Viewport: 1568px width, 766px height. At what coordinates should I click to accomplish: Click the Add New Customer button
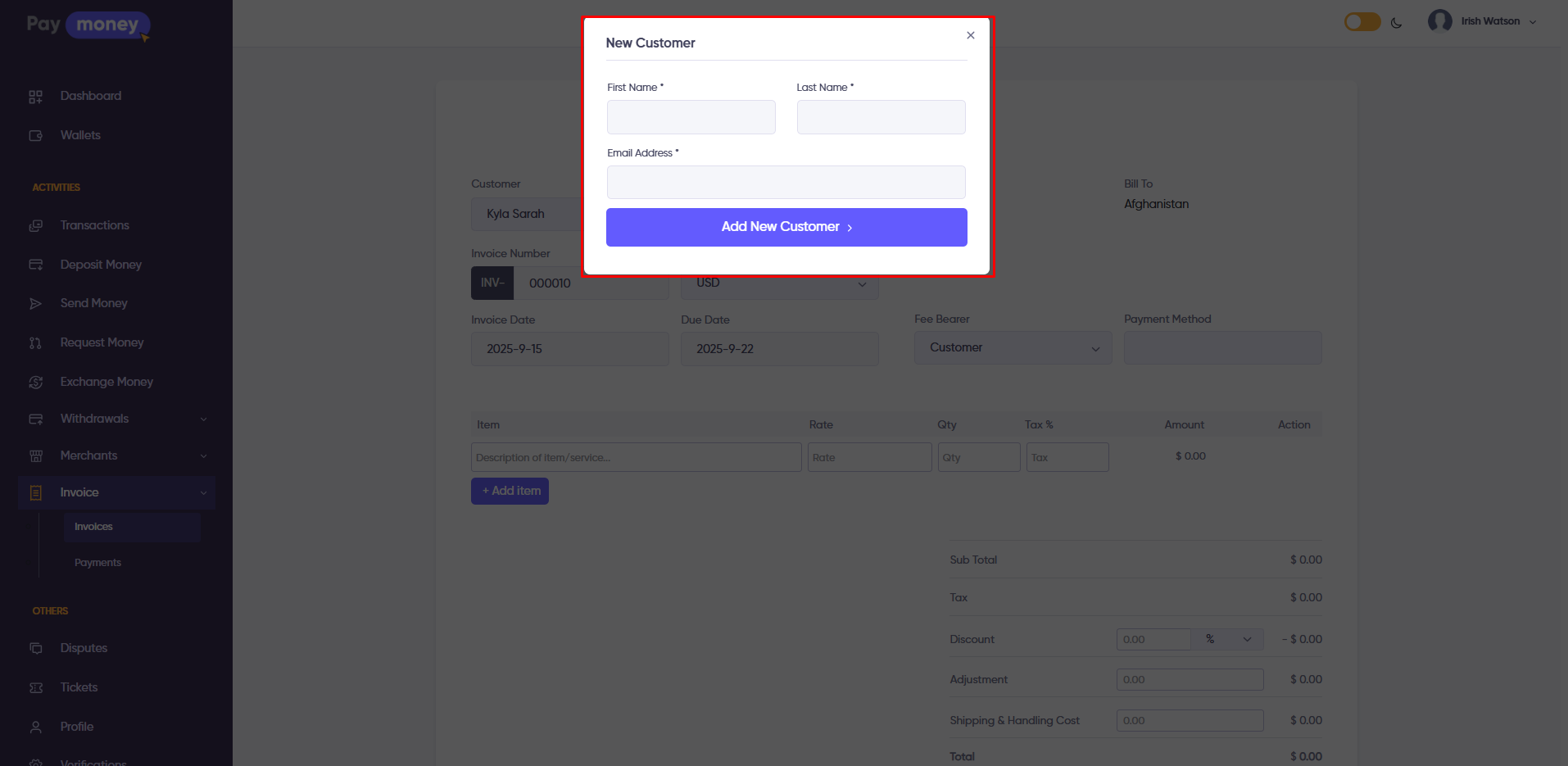(786, 227)
